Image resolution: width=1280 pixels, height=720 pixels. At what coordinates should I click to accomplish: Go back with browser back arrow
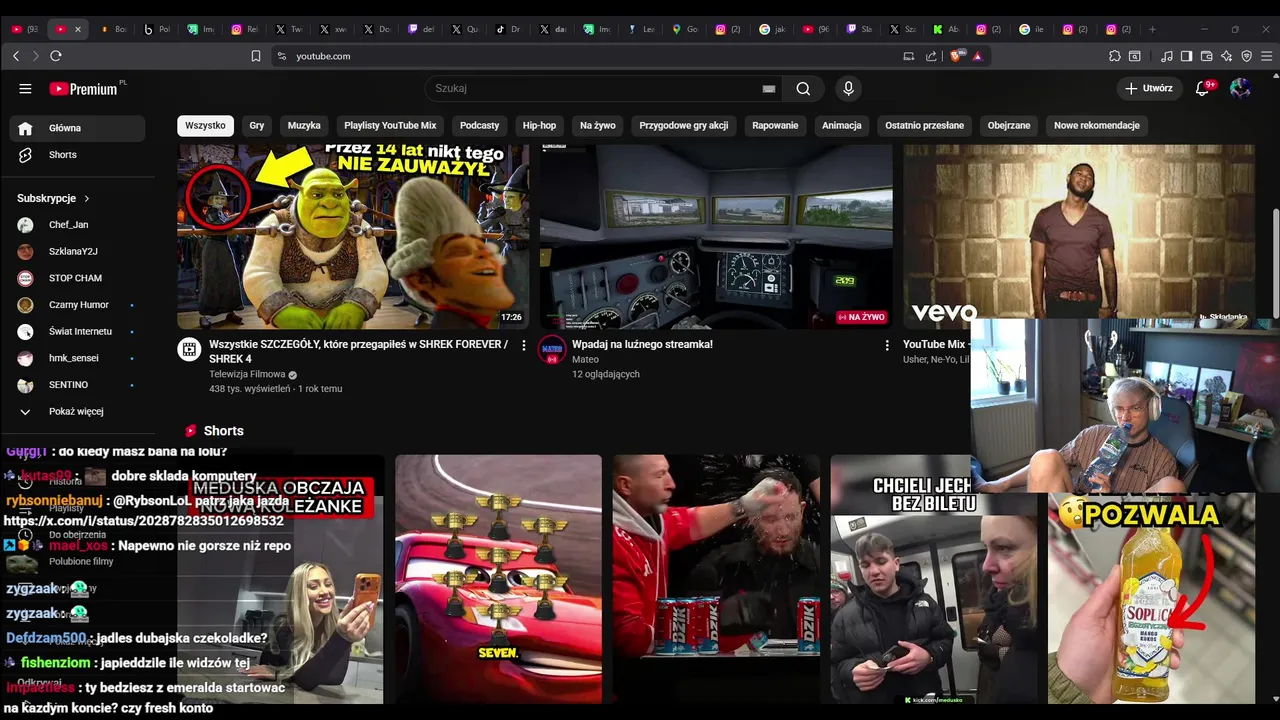point(16,56)
